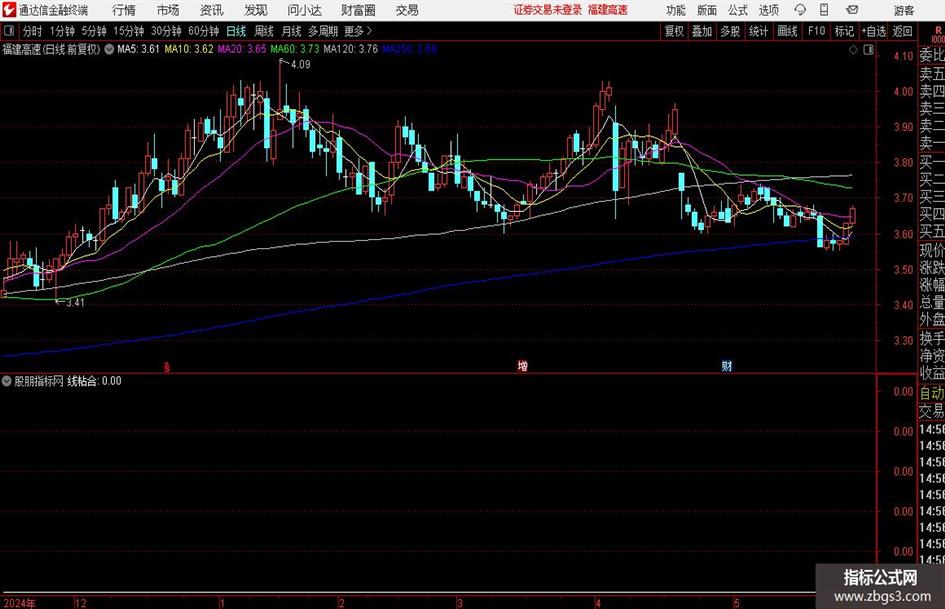Click the 返回 back button
This screenshot has height=609, width=945.
click(x=902, y=31)
